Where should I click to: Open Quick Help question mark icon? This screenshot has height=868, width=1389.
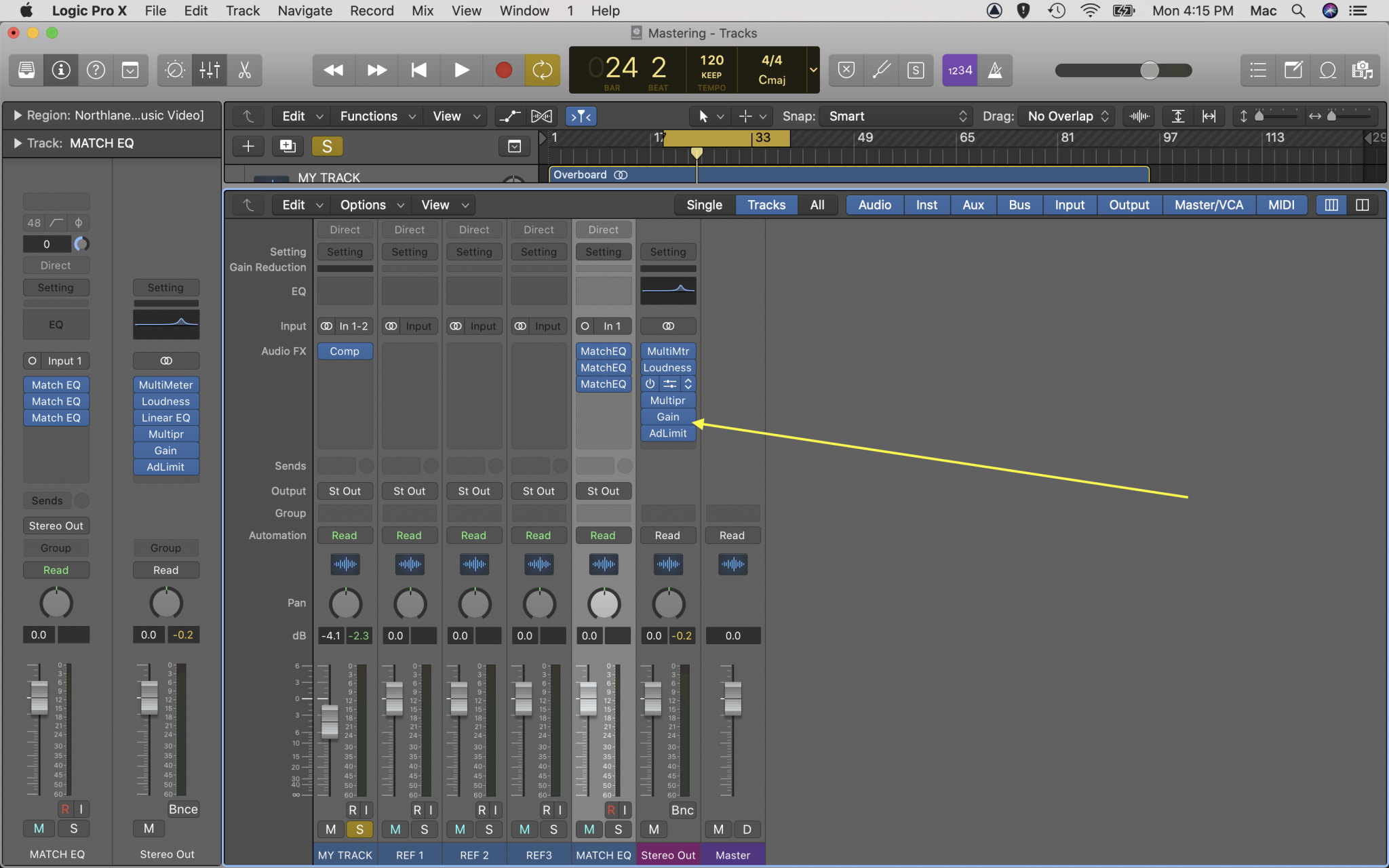coord(96,70)
